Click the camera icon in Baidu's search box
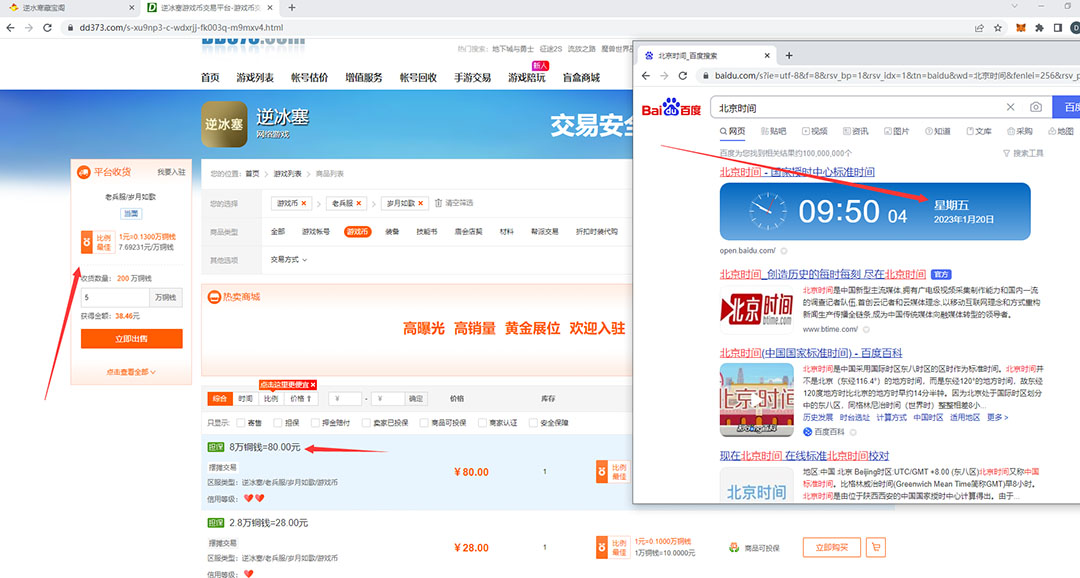1080x578 pixels. click(1035, 107)
